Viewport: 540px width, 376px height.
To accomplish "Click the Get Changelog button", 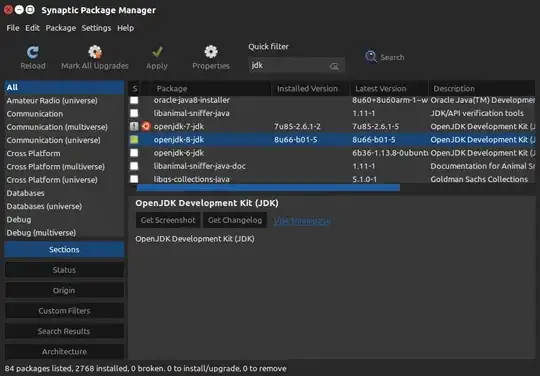I will 235,220.
